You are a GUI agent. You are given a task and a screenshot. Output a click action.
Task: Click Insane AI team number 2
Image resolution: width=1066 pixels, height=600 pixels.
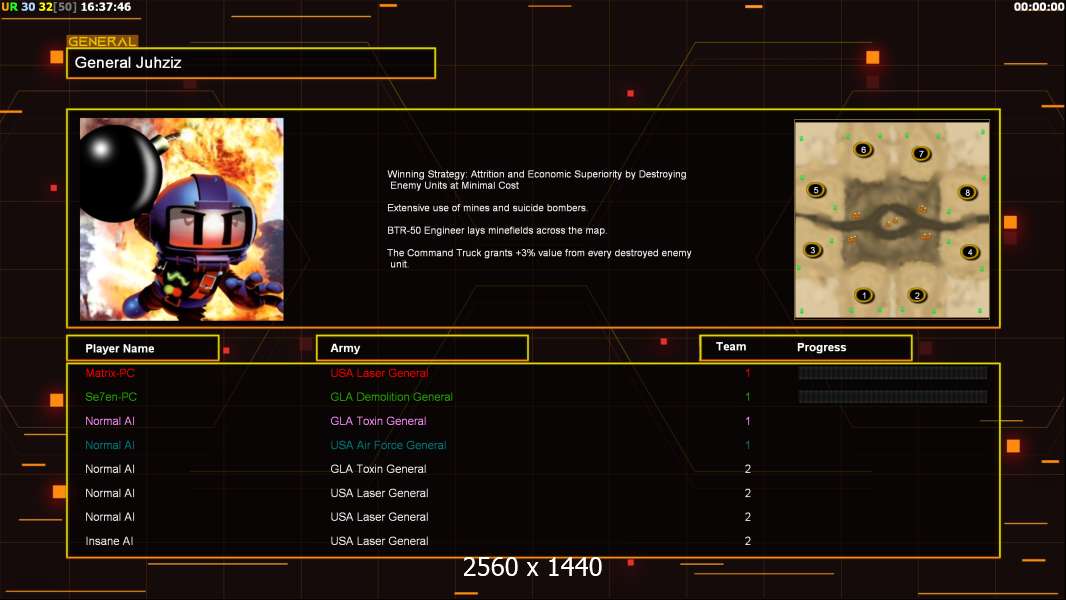coord(748,542)
